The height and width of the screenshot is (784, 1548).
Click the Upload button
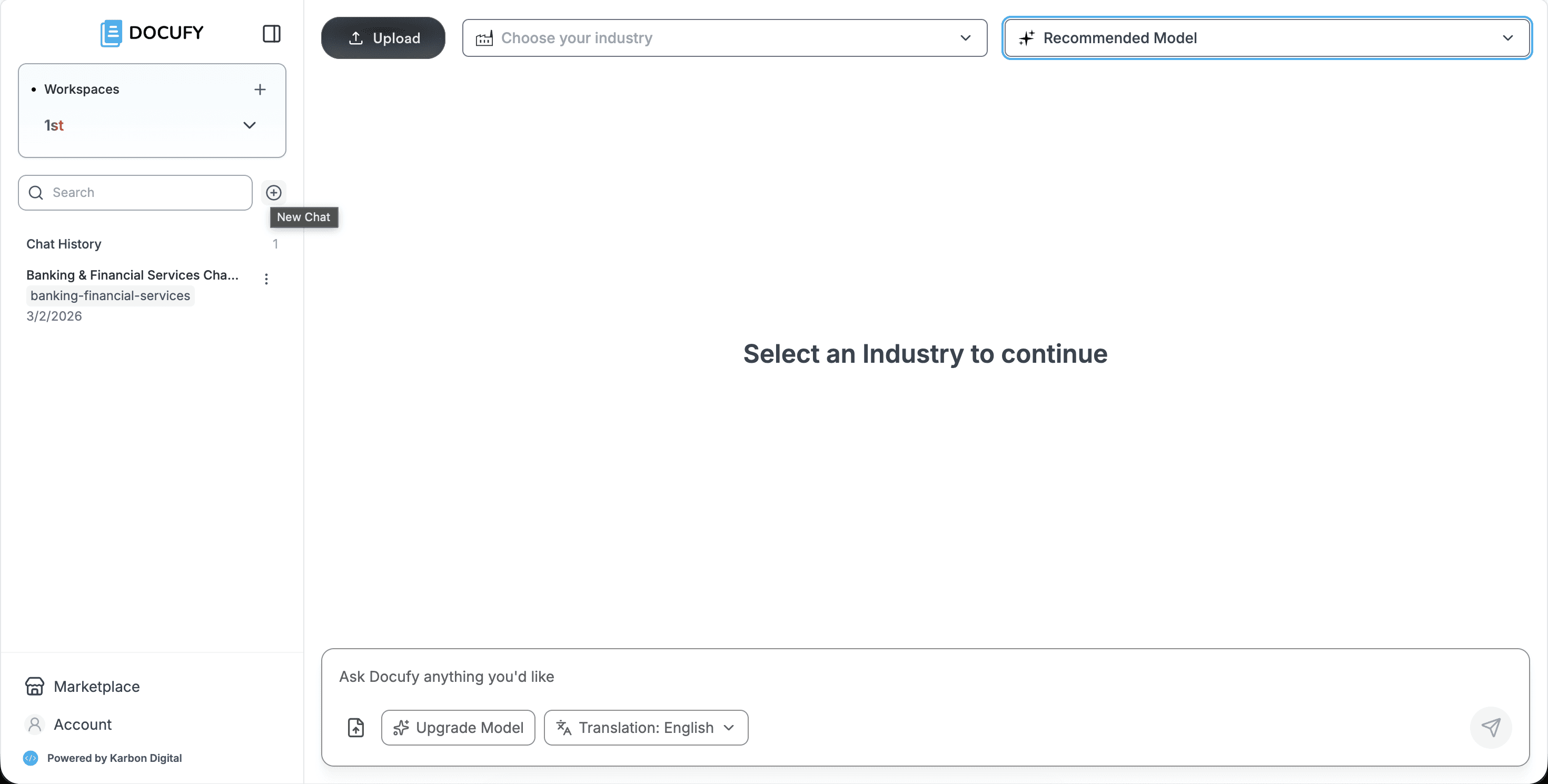(383, 38)
